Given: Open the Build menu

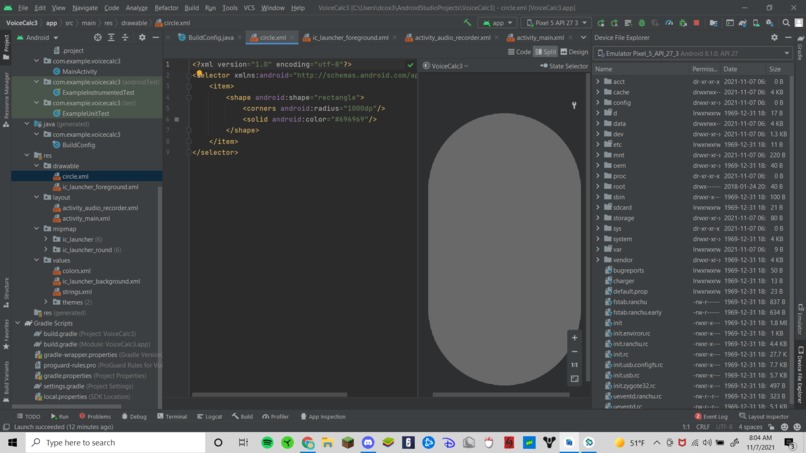Looking at the screenshot, I should tap(191, 8).
